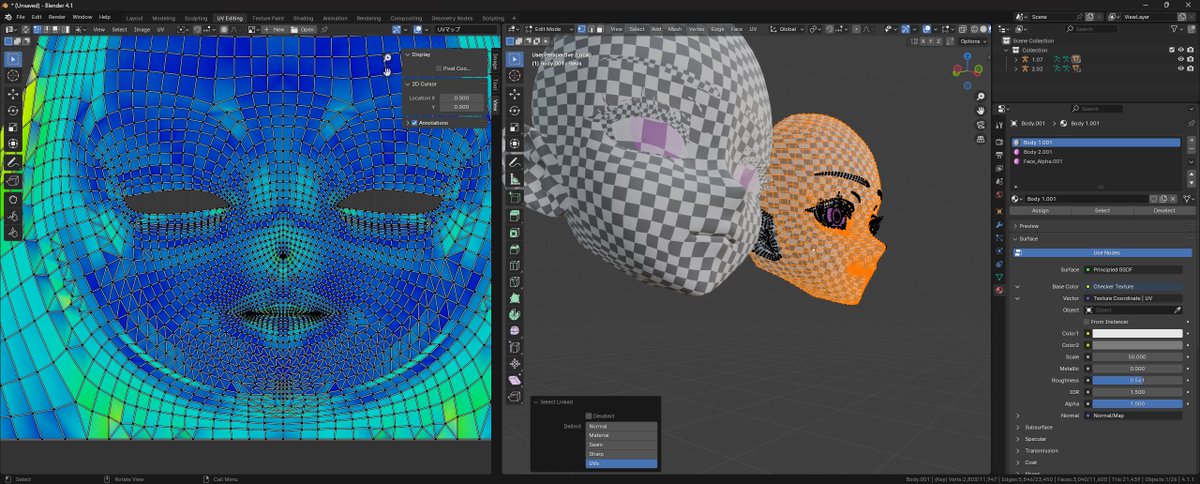This screenshot has width=1200, height=484.
Task: Click the New image button
Action: [275, 29]
